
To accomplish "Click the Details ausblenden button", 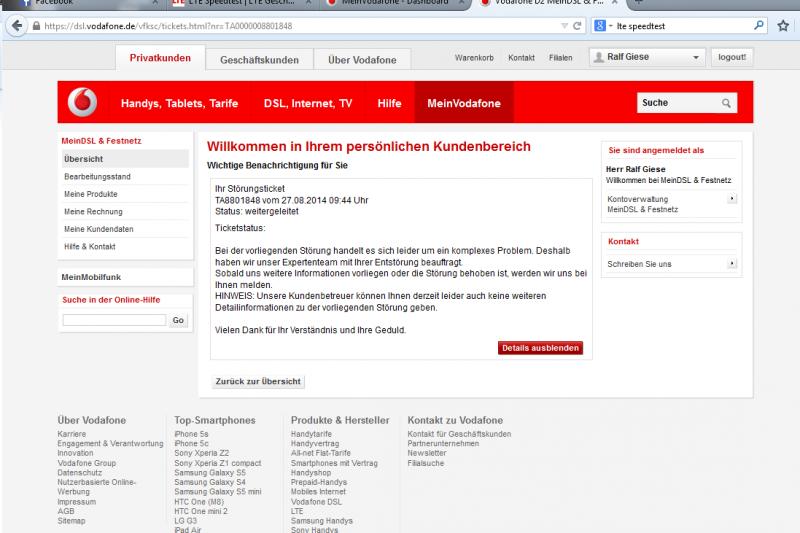I will 540,347.
